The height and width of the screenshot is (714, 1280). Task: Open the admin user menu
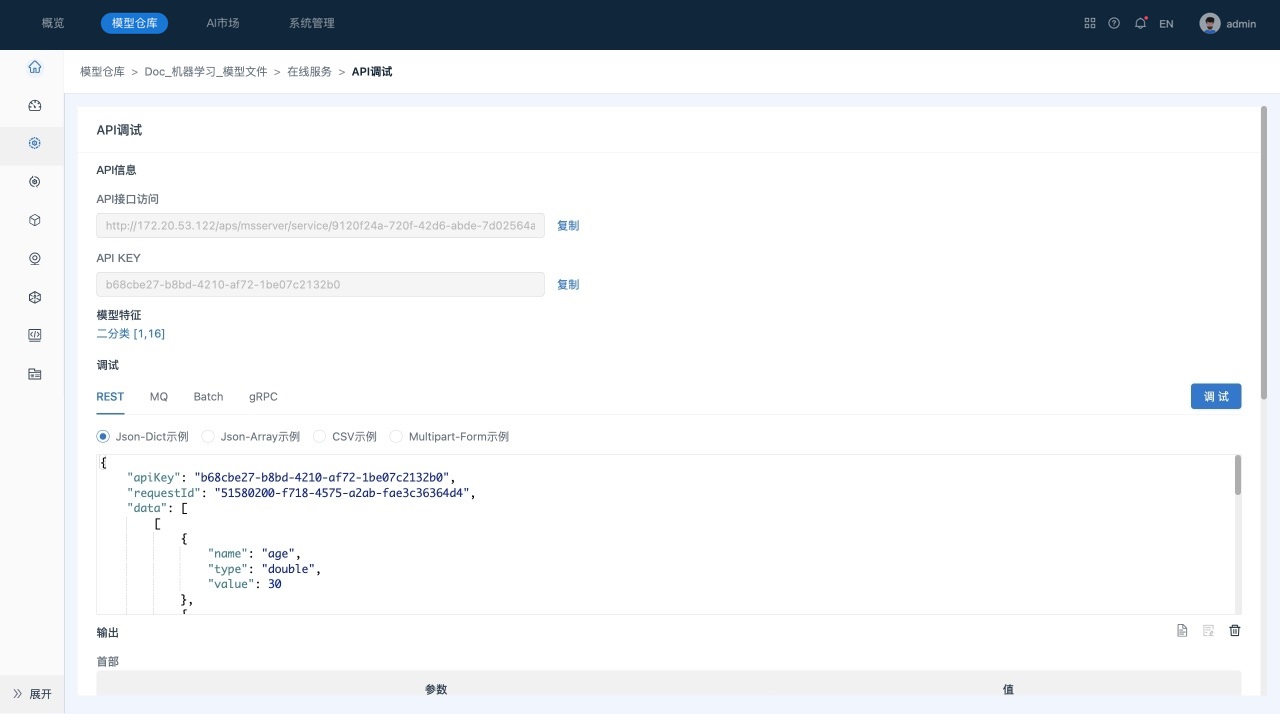pos(1228,24)
